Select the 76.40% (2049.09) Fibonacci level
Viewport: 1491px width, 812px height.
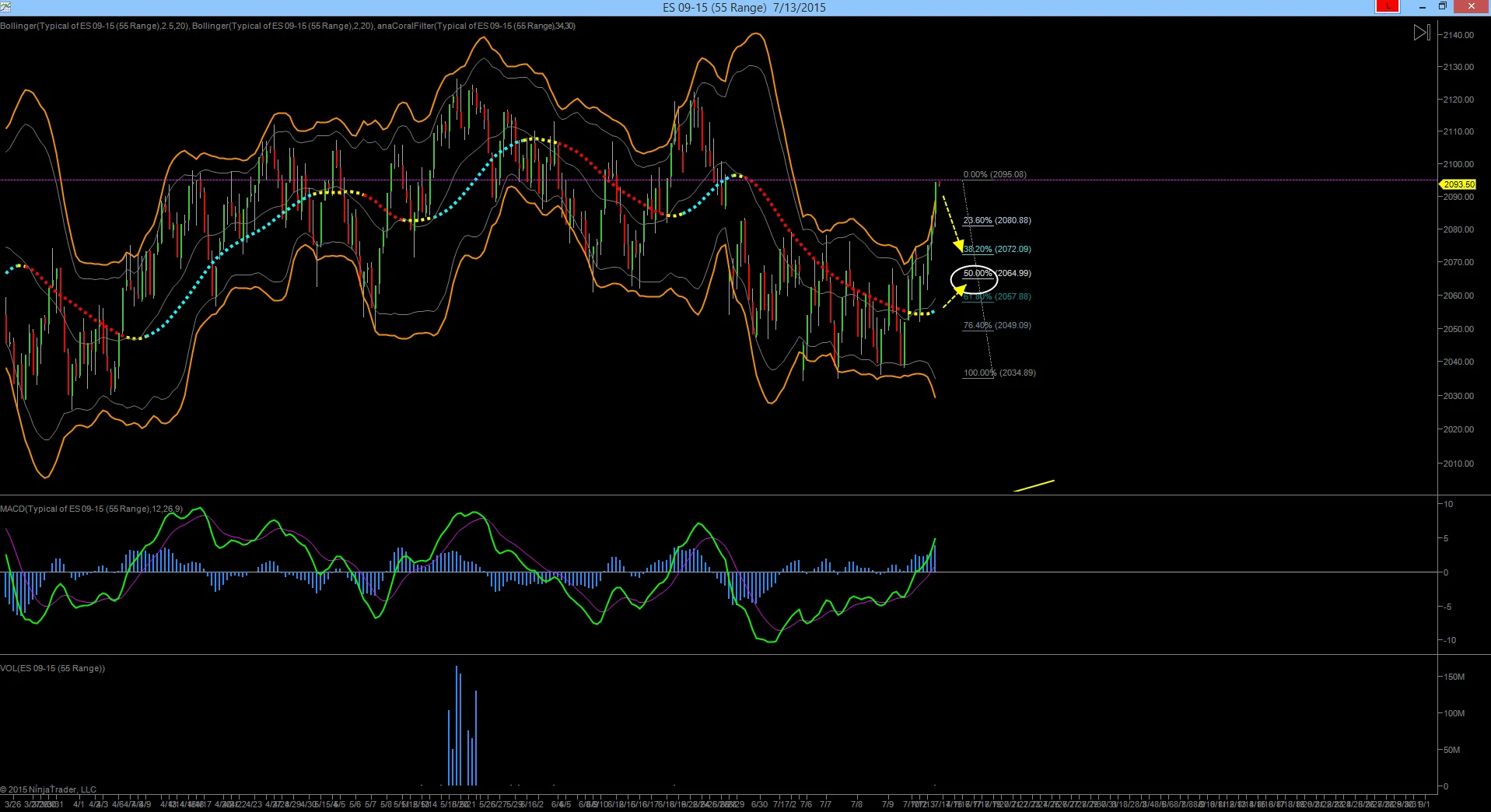pyautogui.click(x=997, y=325)
